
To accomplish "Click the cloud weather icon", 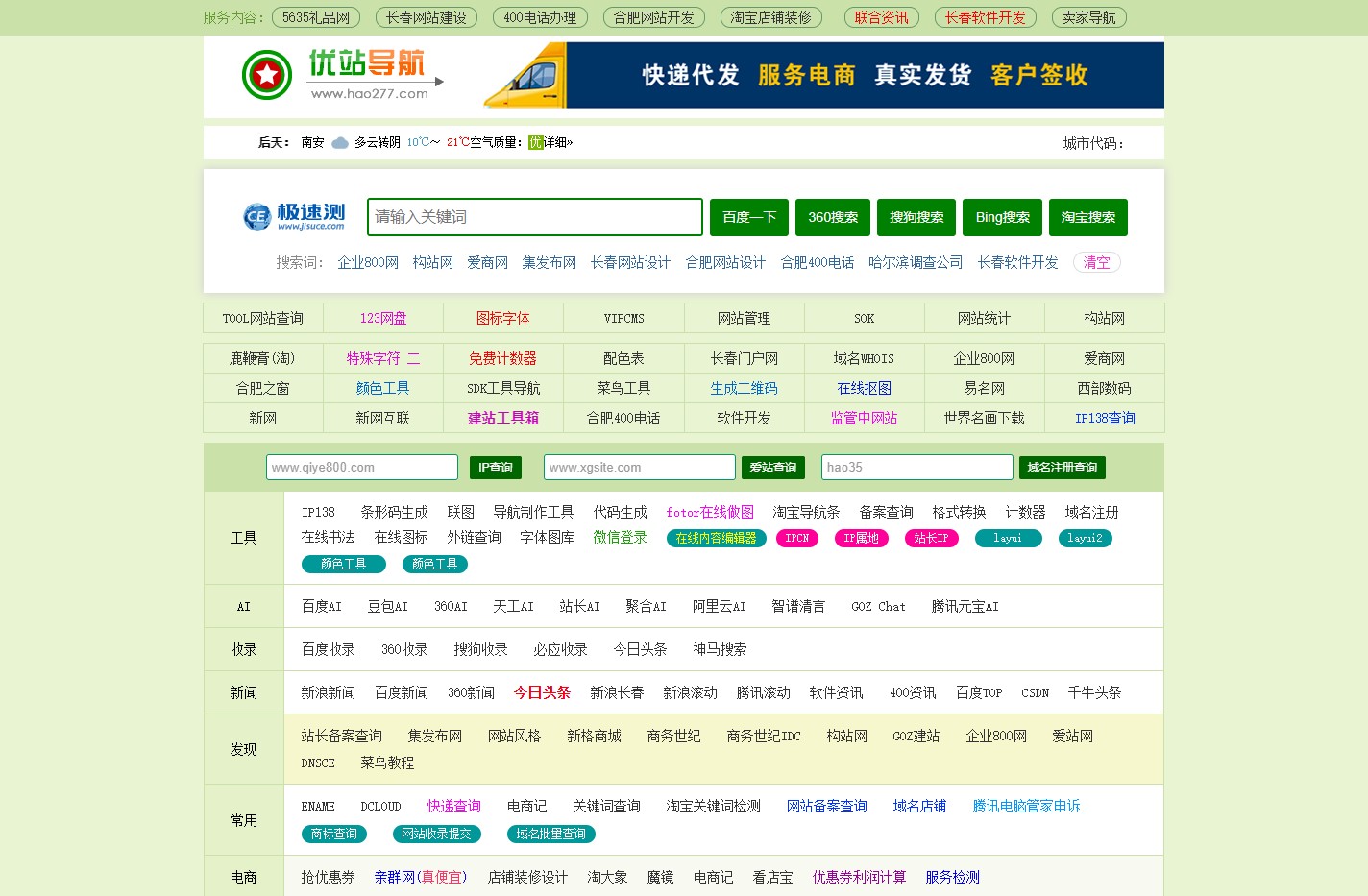I will tap(340, 143).
